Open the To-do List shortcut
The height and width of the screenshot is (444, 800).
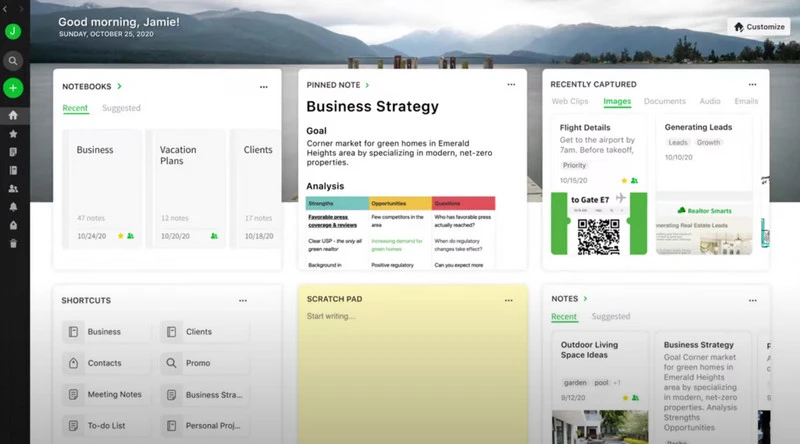tap(106, 426)
